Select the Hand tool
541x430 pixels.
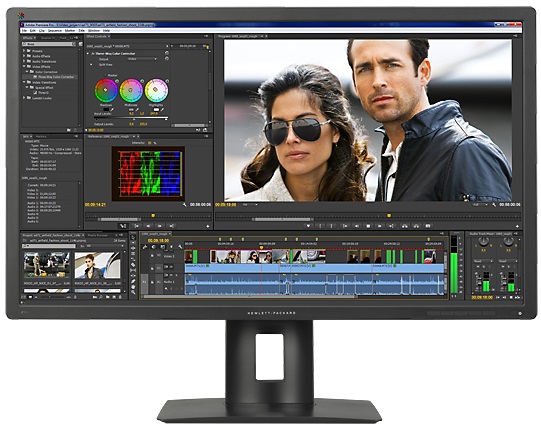pos(133,286)
